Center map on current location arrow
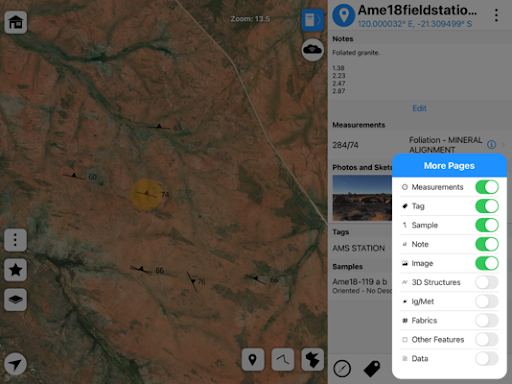 [x=16, y=364]
